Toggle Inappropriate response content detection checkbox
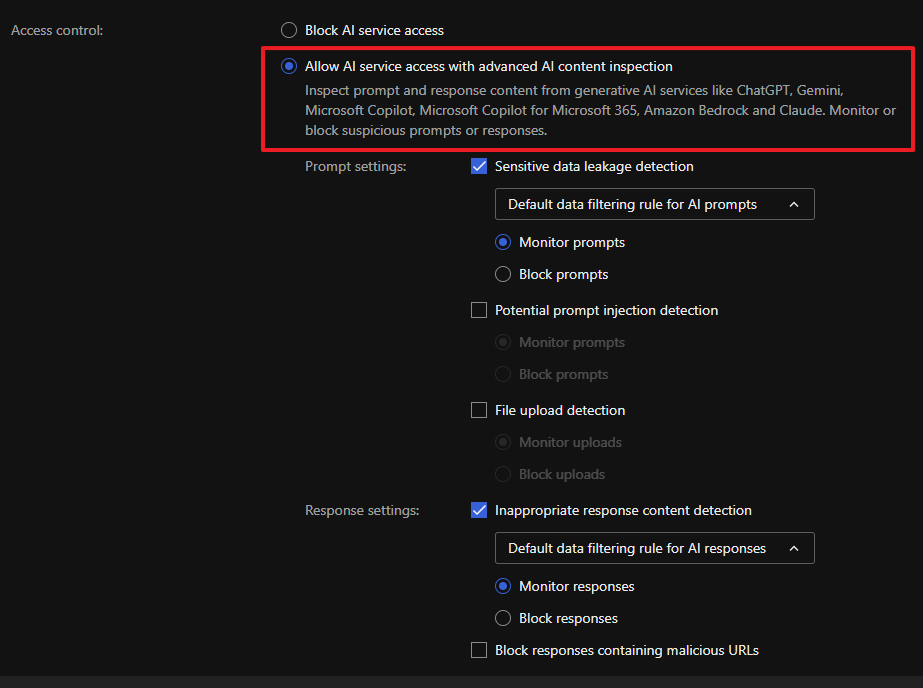 tap(479, 510)
